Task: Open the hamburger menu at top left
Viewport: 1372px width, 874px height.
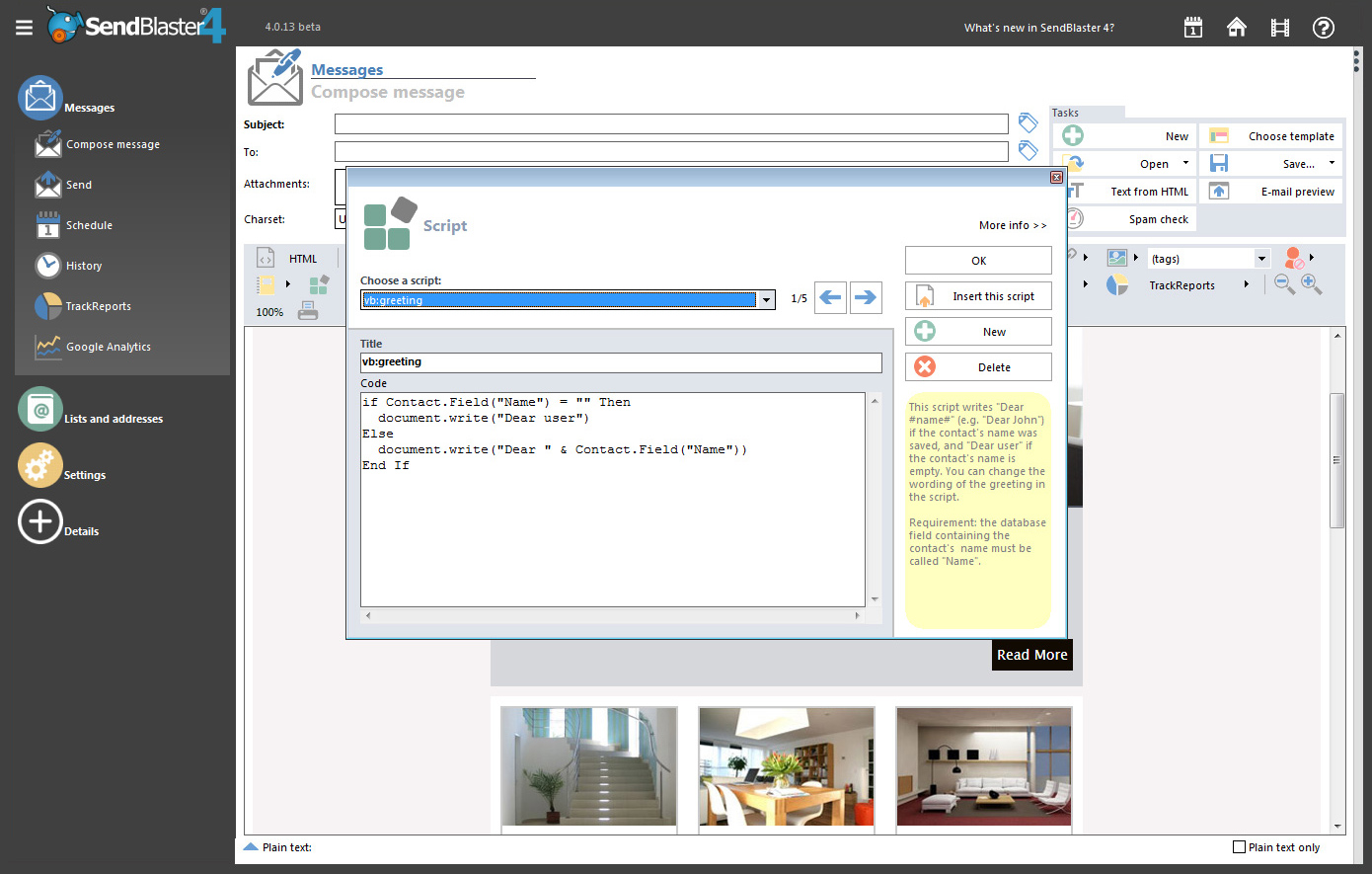Action: [24, 28]
